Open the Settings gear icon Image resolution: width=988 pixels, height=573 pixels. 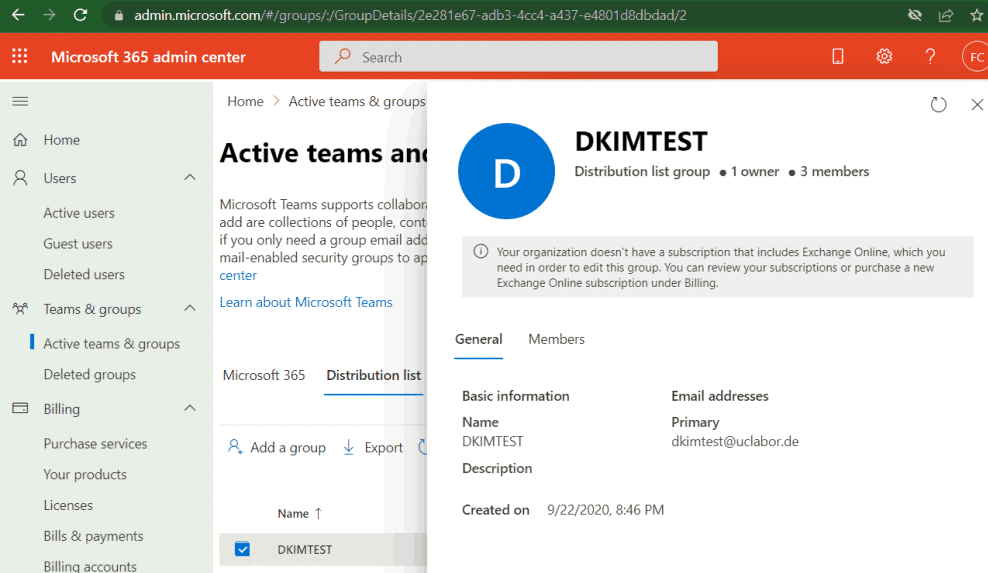pyautogui.click(x=884, y=57)
